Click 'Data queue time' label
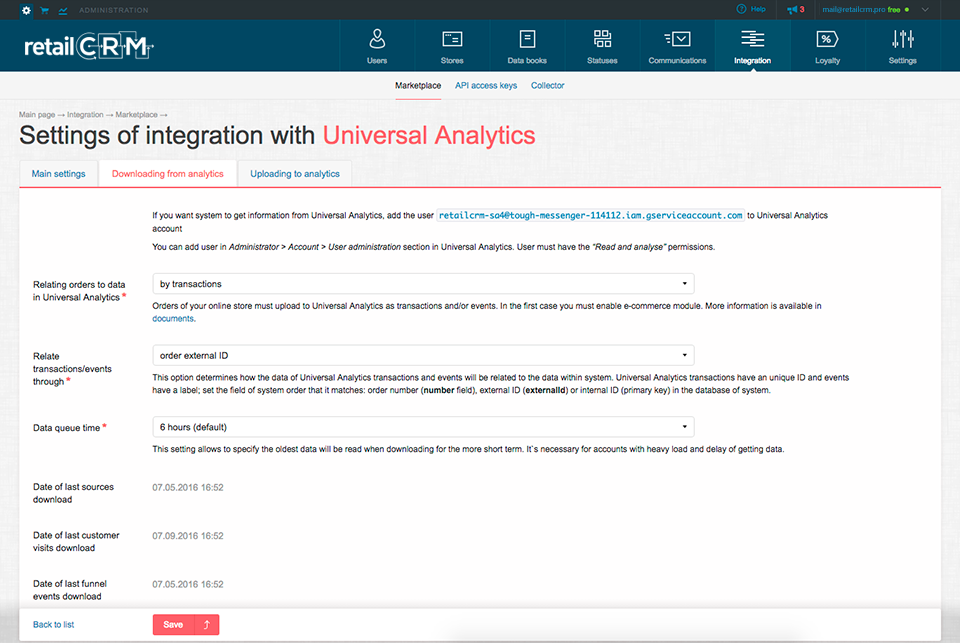The height and width of the screenshot is (643, 960). [67, 427]
